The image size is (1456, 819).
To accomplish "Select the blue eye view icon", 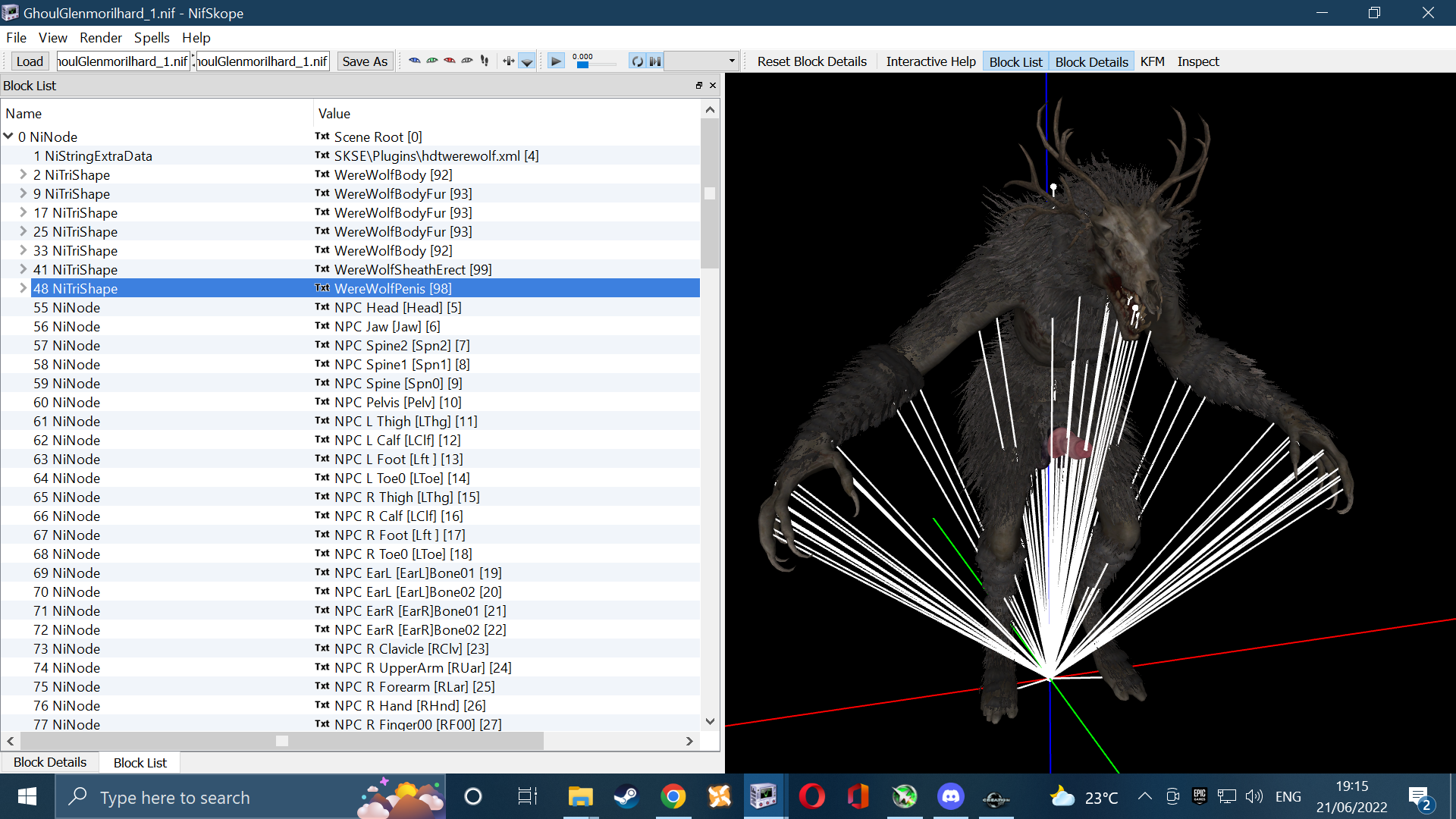I will [415, 61].
